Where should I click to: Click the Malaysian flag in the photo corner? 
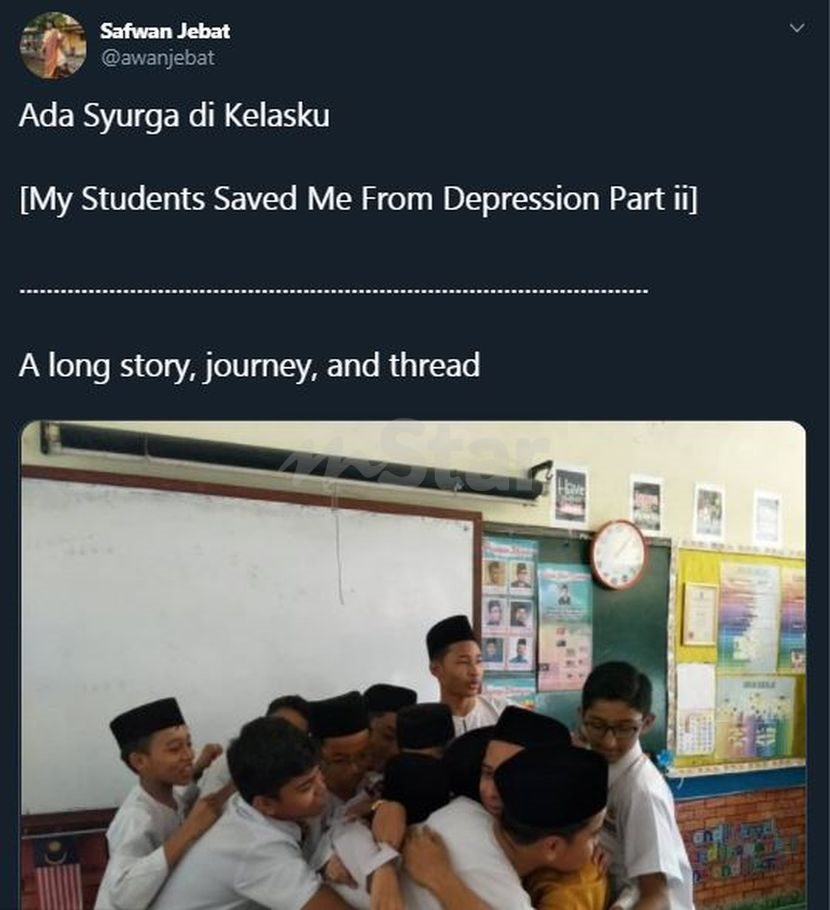click(x=56, y=873)
